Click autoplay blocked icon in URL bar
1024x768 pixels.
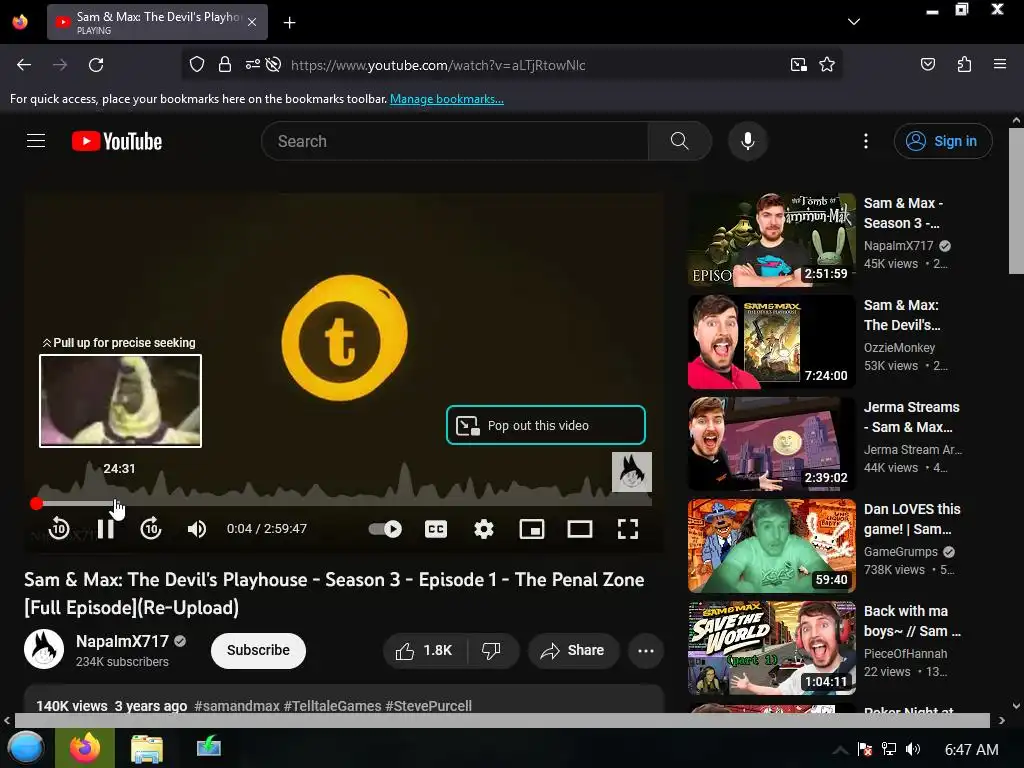tap(274, 64)
